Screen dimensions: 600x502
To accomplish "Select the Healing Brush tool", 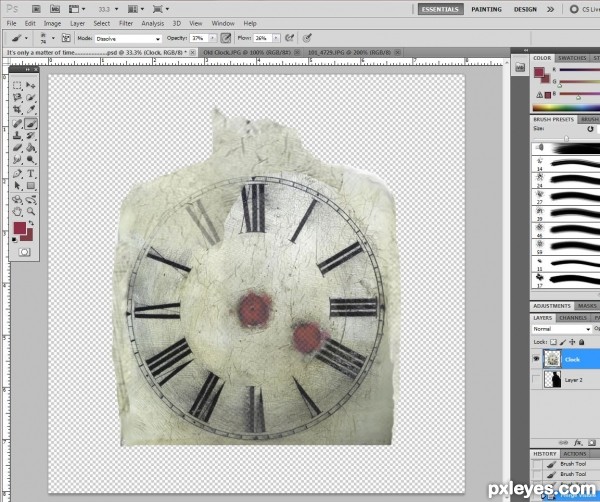I will point(17,124).
